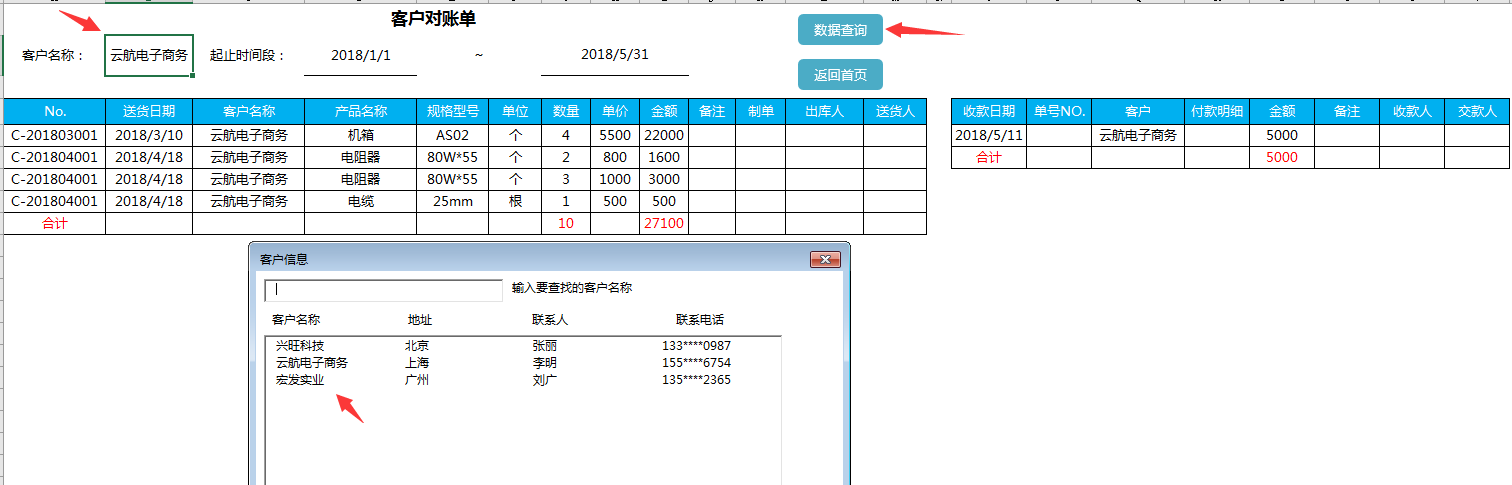Screen dimensions: 1512x485
Task: Click the 送货人 column header
Action: 895,111
